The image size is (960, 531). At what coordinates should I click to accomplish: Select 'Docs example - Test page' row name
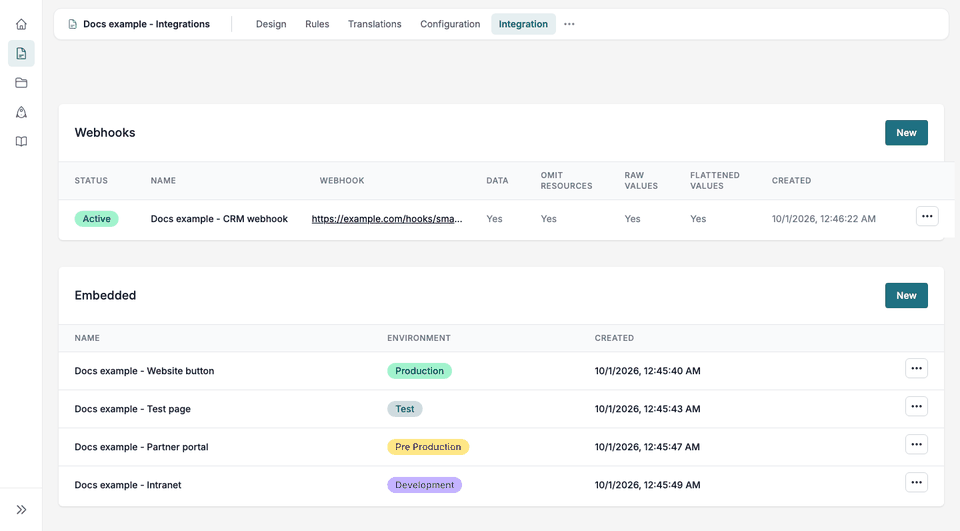(133, 409)
